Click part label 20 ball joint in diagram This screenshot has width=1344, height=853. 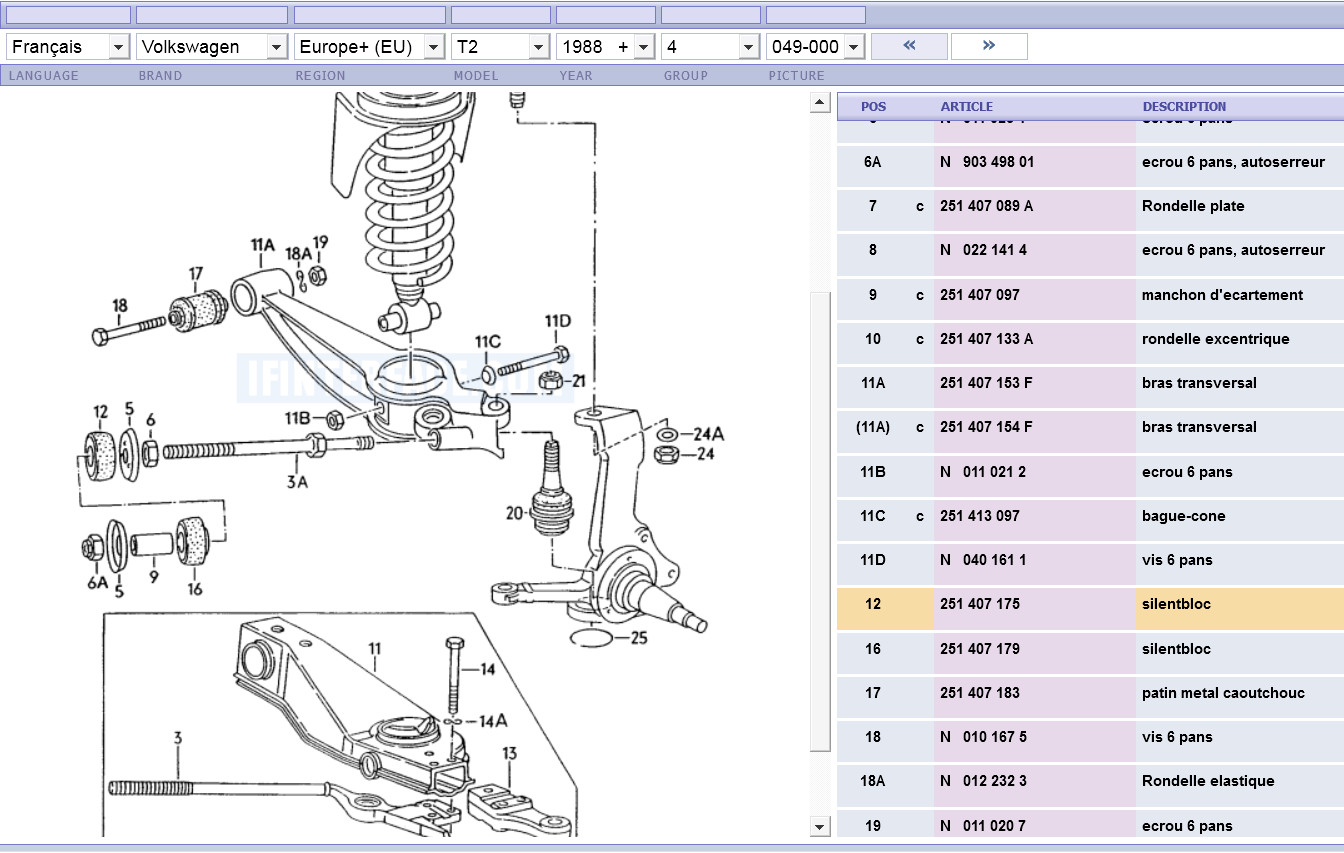515,513
